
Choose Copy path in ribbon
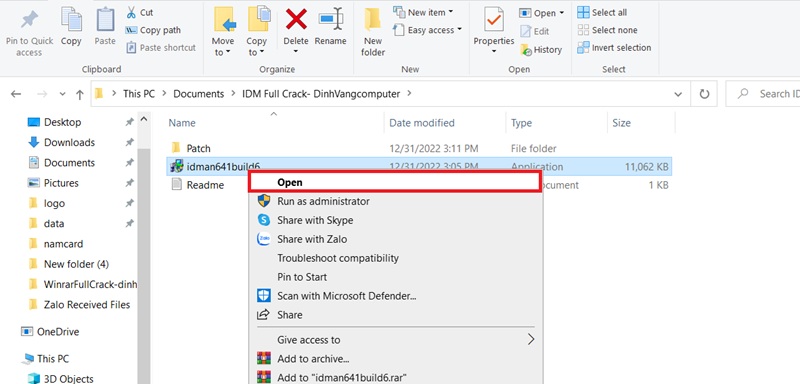[x=153, y=30]
